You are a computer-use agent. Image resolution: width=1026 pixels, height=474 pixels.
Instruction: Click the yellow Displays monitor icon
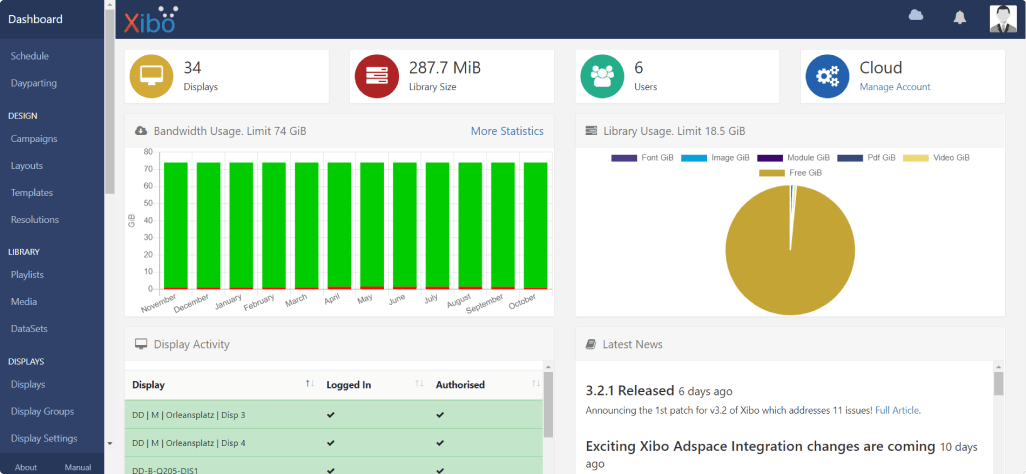pos(152,76)
